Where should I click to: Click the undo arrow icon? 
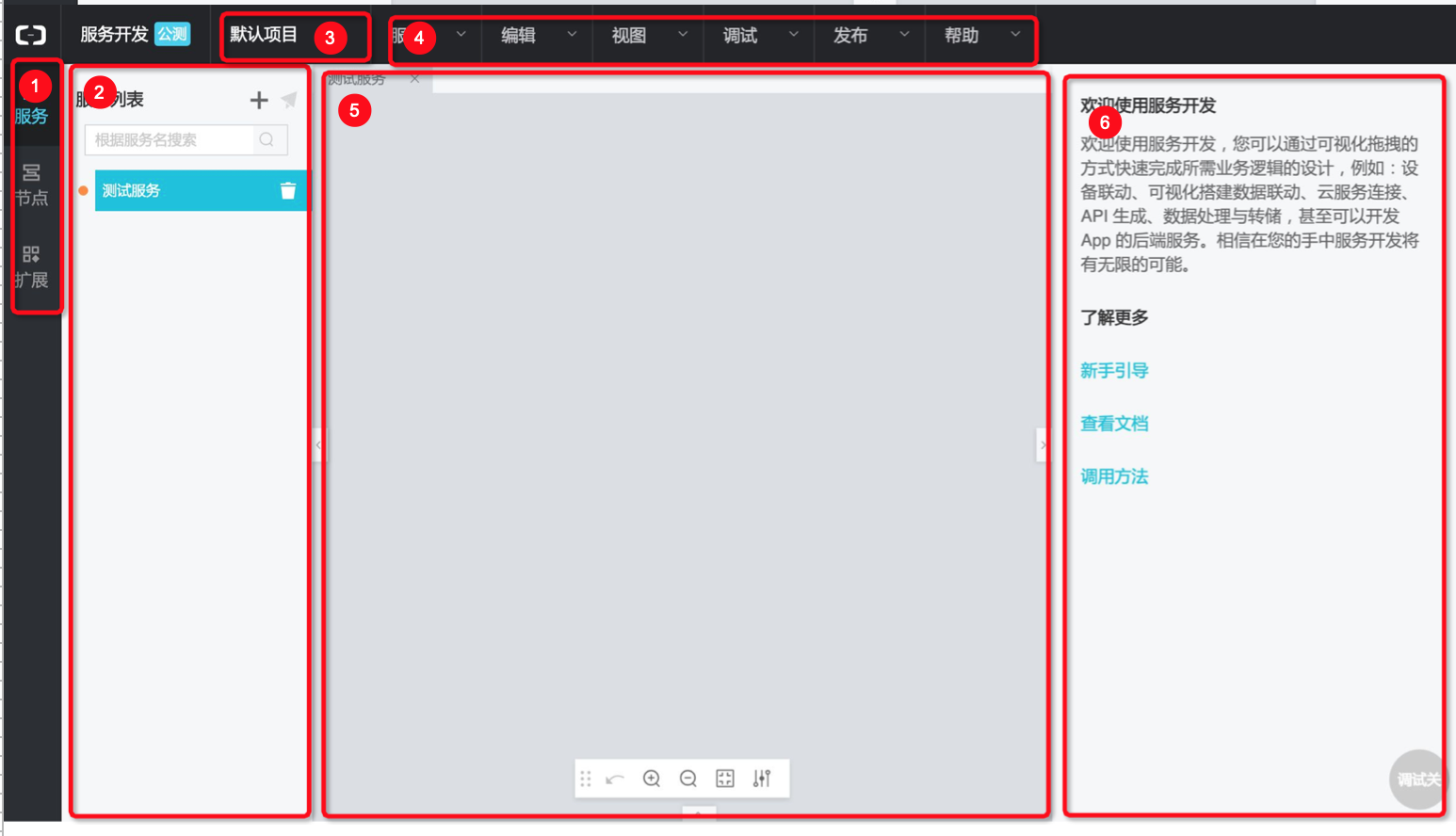click(x=615, y=779)
